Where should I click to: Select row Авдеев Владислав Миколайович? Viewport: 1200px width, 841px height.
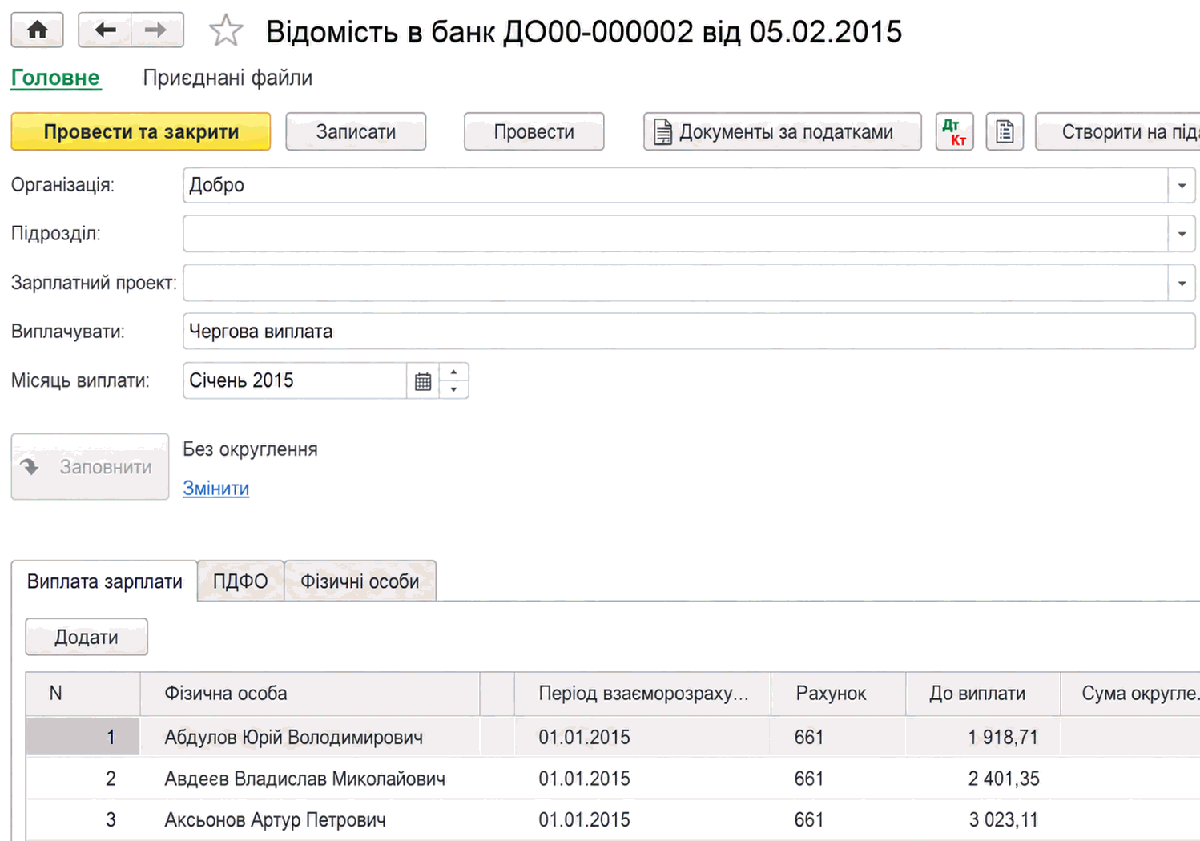coord(612,779)
